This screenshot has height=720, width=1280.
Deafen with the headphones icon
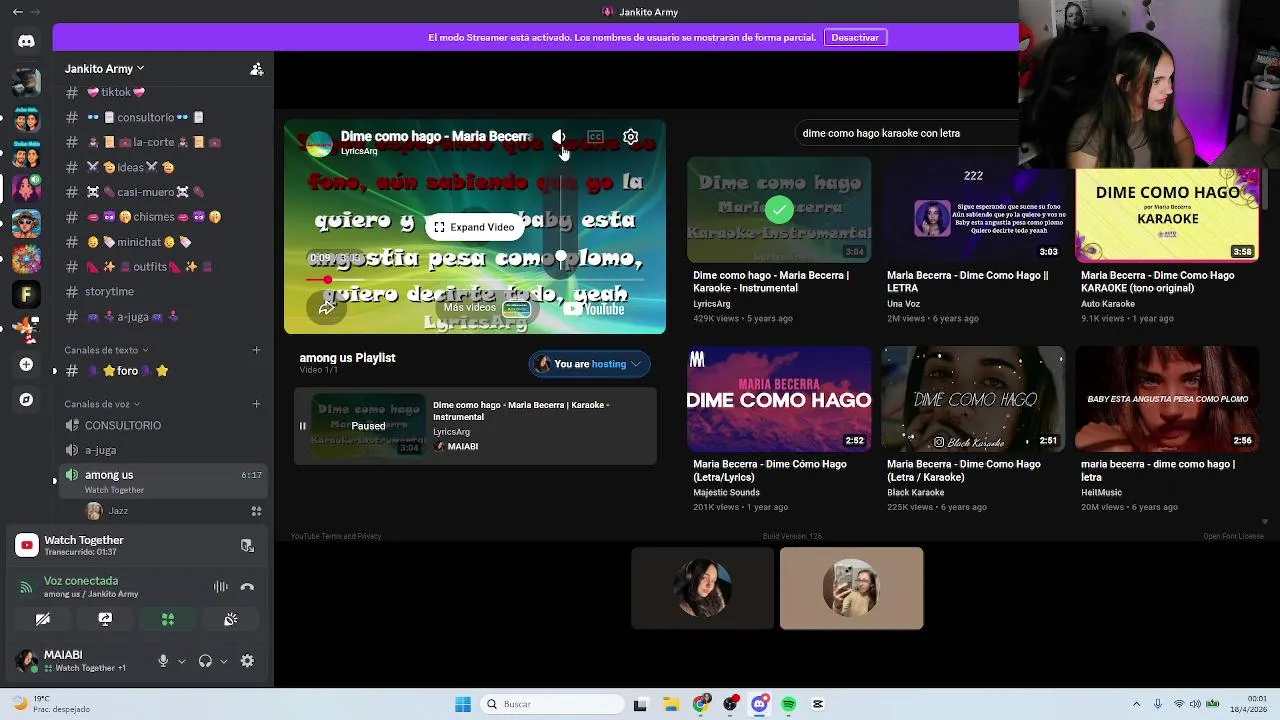(205, 661)
